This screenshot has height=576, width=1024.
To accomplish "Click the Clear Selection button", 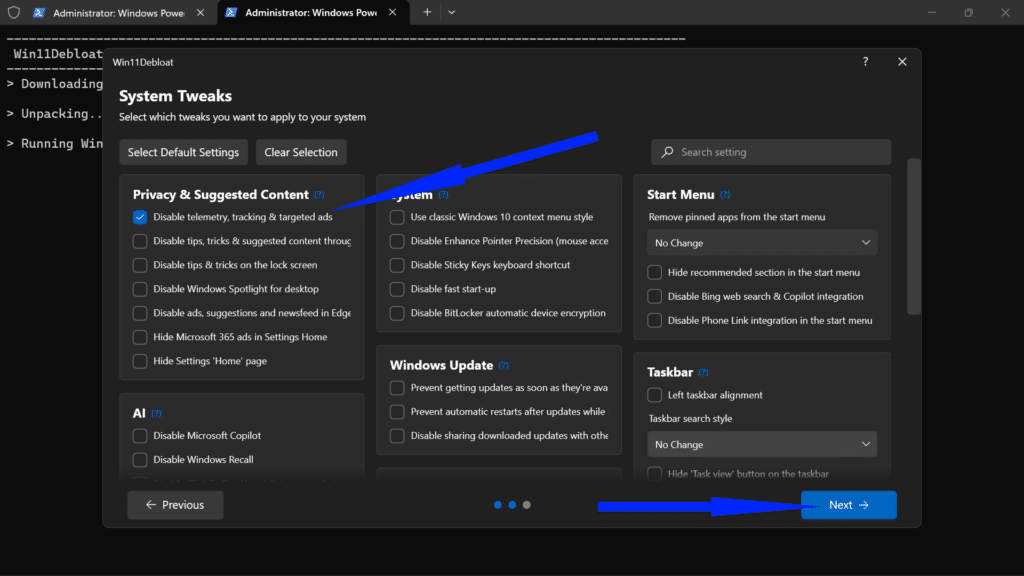I will click(301, 152).
